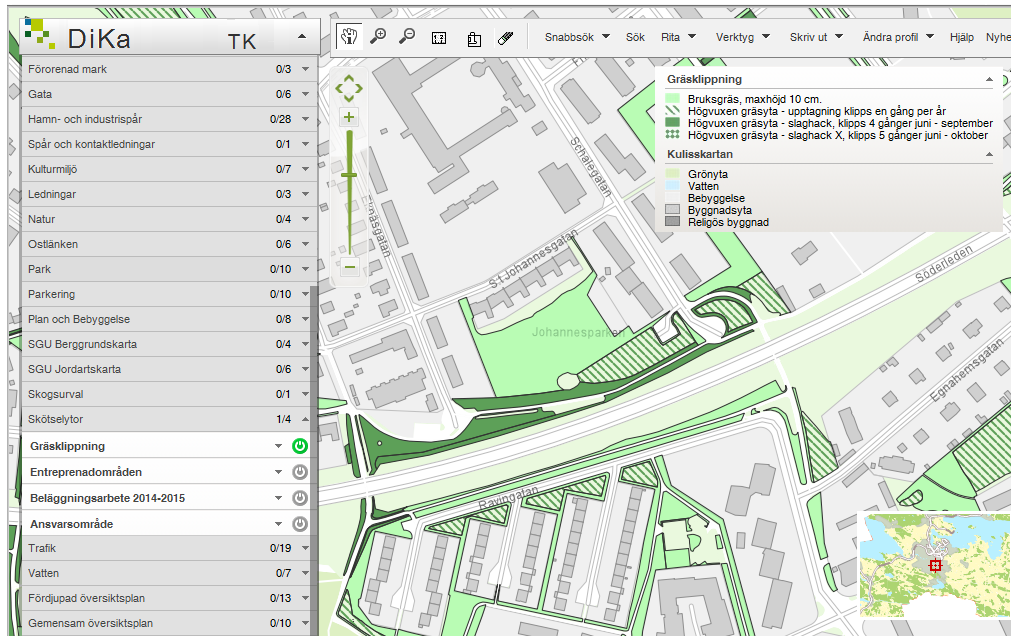Image resolution: width=1019 pixels, height=640 pixels.
Task: Open the map scale tool
Action: (x=439, y=38)
